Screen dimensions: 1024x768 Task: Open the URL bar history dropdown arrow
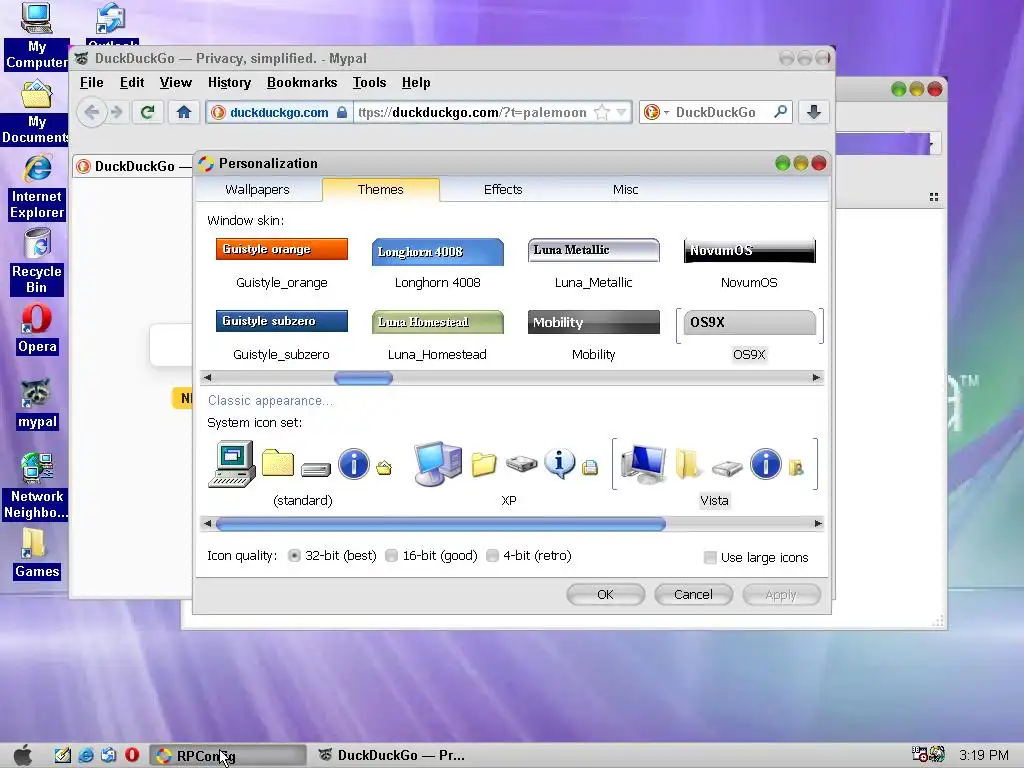622,112
